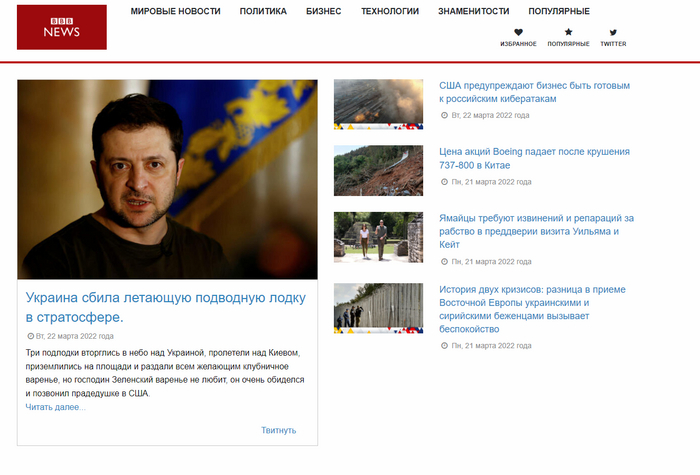Click the date under the main headline
Screen dimensions: 700x475
75,336
